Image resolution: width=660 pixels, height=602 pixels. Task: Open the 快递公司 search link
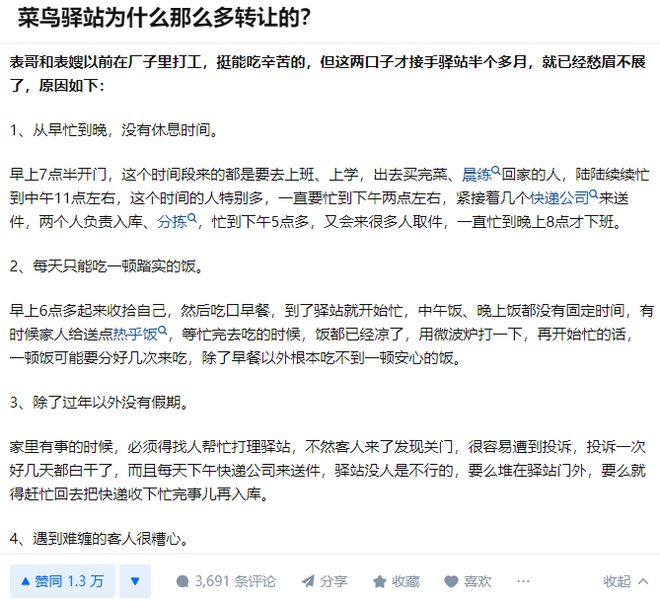558,197
